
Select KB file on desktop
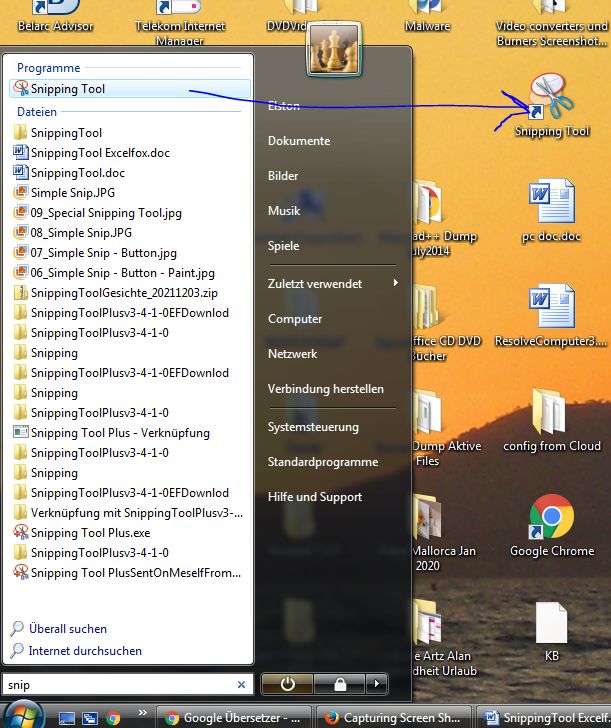(552, 630)
